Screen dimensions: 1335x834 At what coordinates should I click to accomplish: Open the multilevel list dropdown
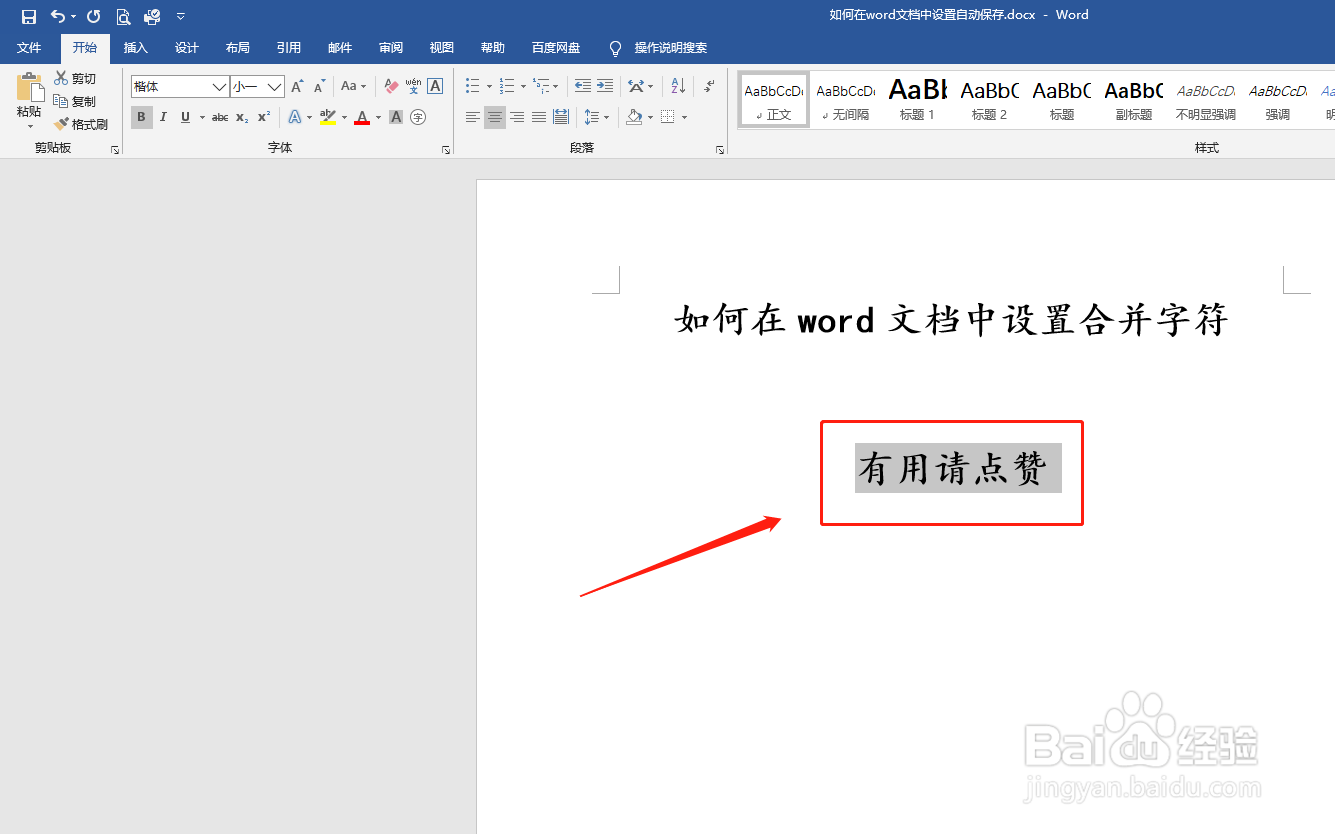point(556,87)
